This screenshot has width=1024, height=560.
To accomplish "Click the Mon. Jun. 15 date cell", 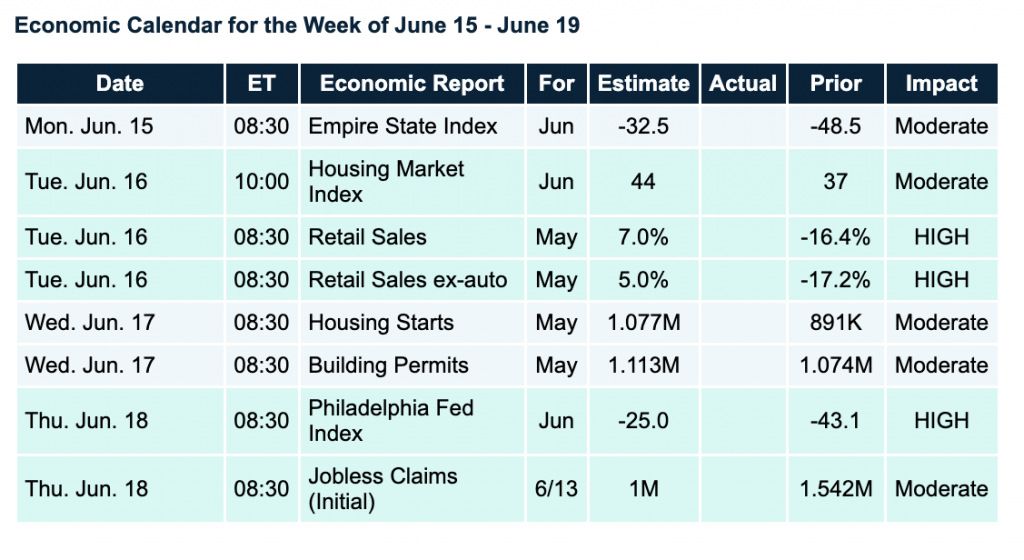I will click(x=90, y=127).
